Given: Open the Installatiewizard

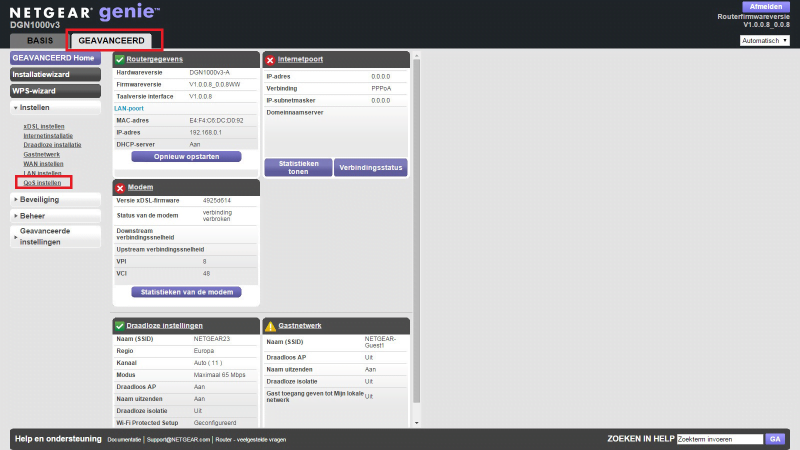Looking at the screenshot, I should (55, 74).
